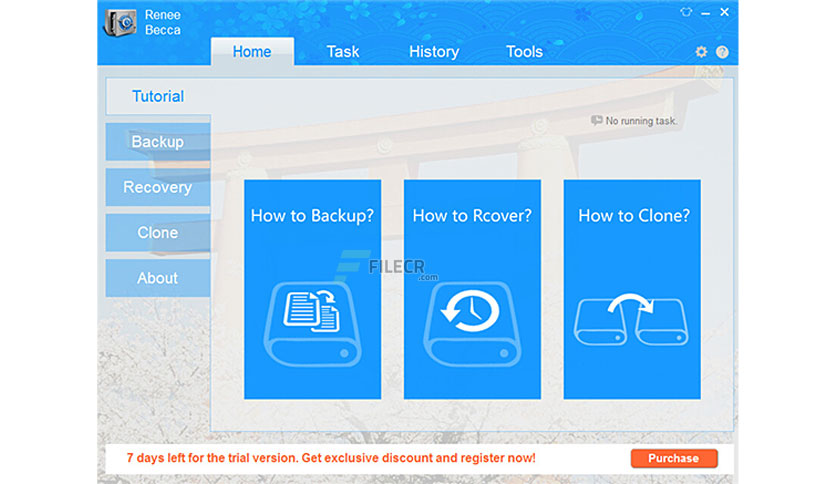836x484 pixels.
Task: Open the About sidebar section
Action: [x=158, y=278]
